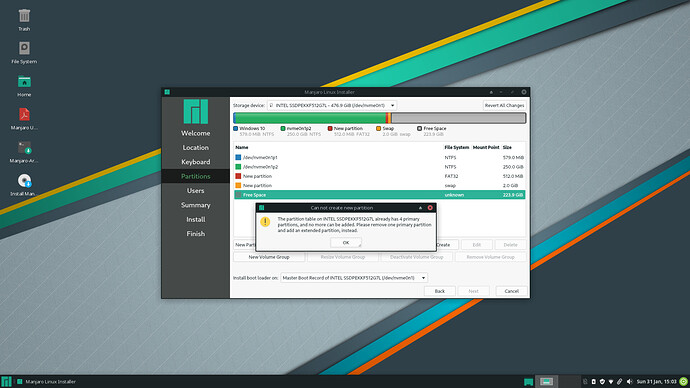Viewport: 690px width, 388px height.
Task: Click the large Manjaro logo in sidebar
Action: tap(196, 111)
